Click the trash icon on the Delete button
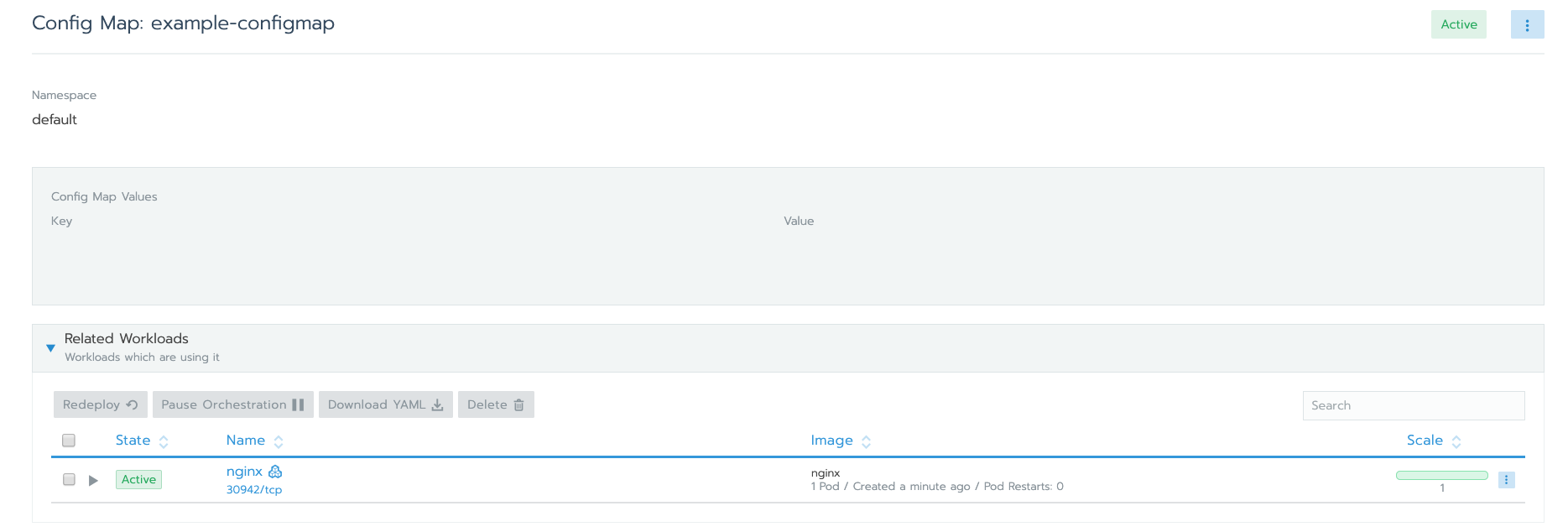 pos(518,404)
